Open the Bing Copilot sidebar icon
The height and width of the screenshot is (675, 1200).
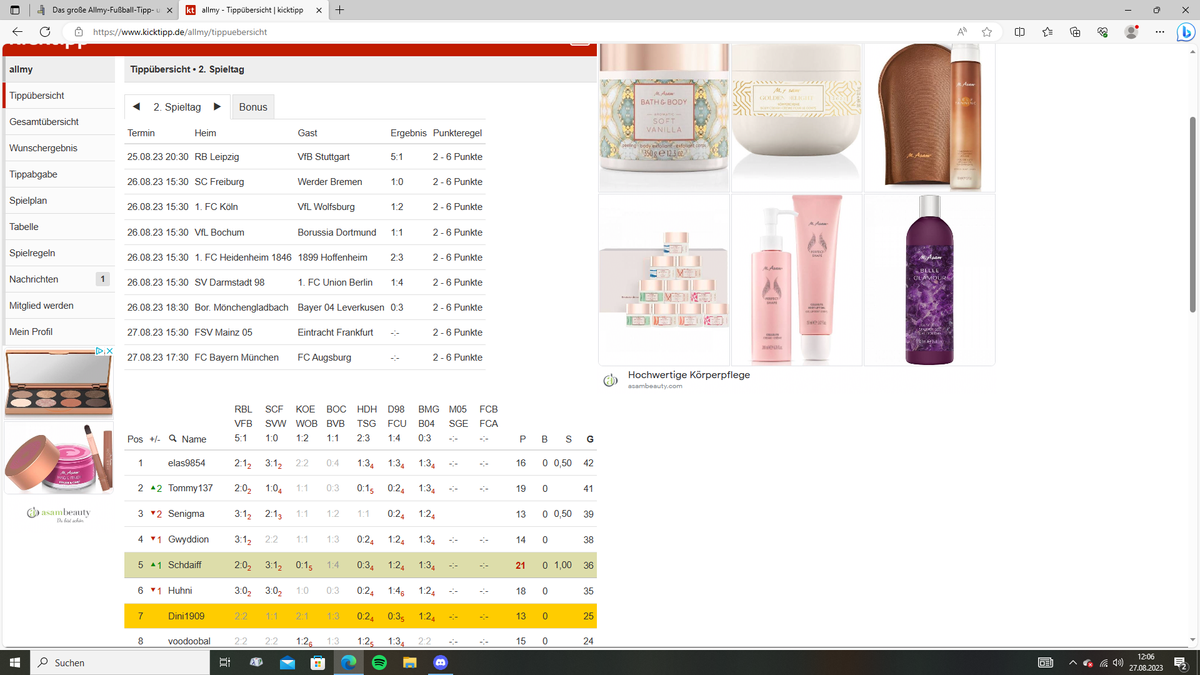(1184, 32)
